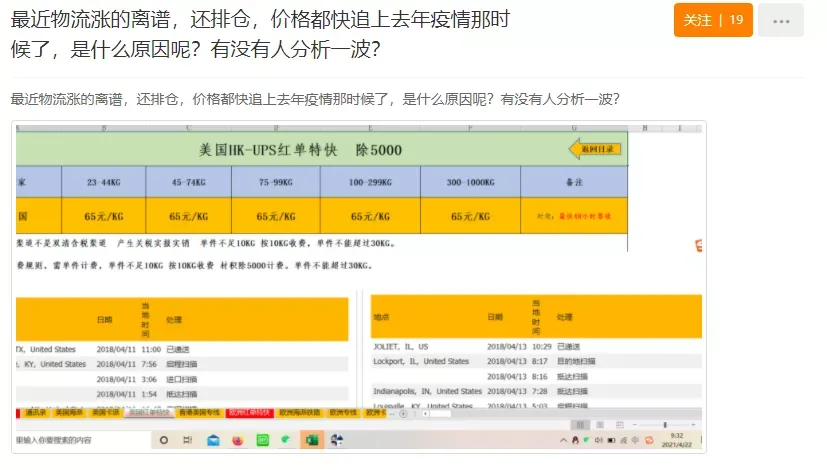This screenshot has height=470, width=827.
Task: Select the 75-99KG header cell
Action: coord(276,182)
